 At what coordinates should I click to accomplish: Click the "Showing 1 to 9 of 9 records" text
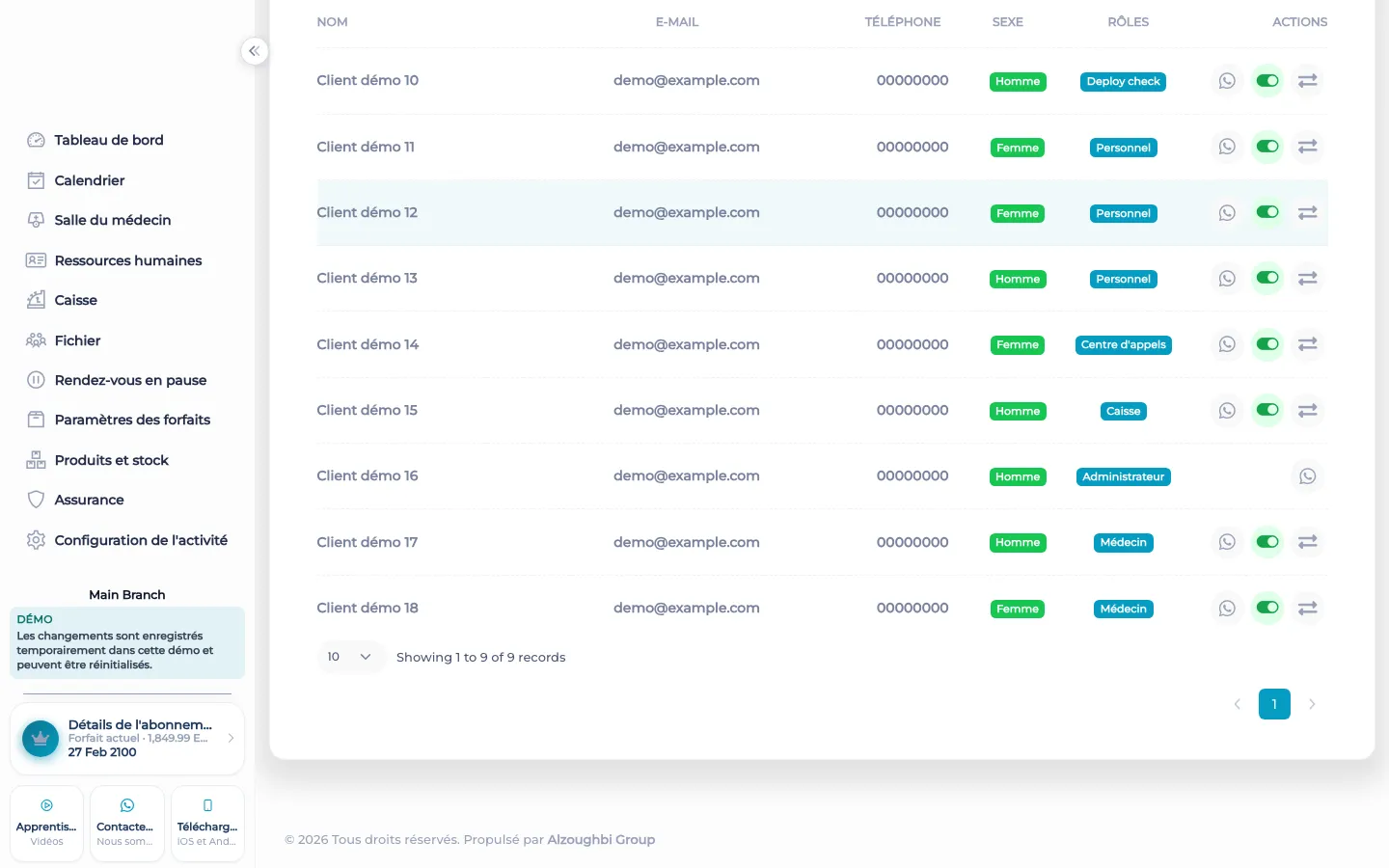click(x=481, y=658)
